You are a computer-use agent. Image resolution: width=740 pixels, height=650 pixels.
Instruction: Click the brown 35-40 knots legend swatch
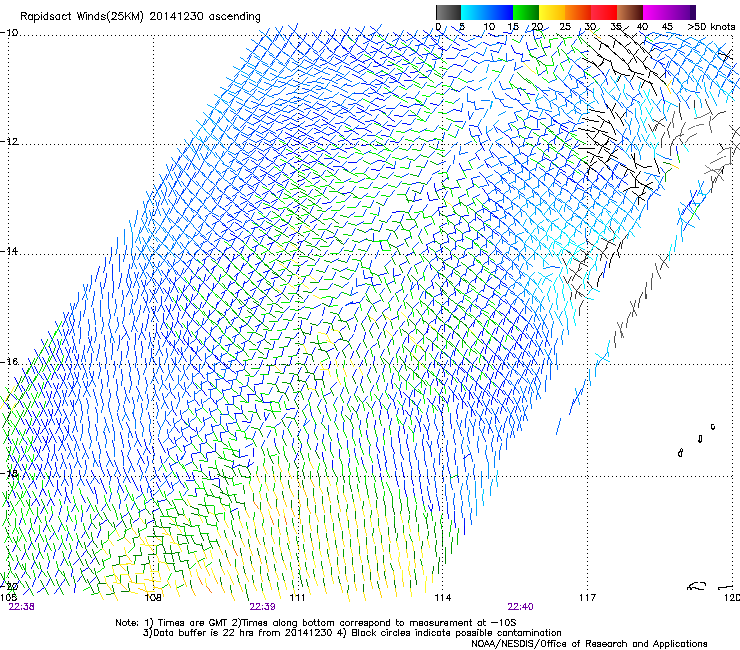pyautogui.click(x=630, y=12)
